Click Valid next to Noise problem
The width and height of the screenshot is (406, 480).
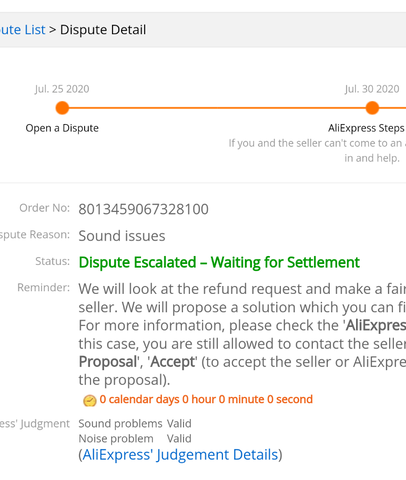179,439
